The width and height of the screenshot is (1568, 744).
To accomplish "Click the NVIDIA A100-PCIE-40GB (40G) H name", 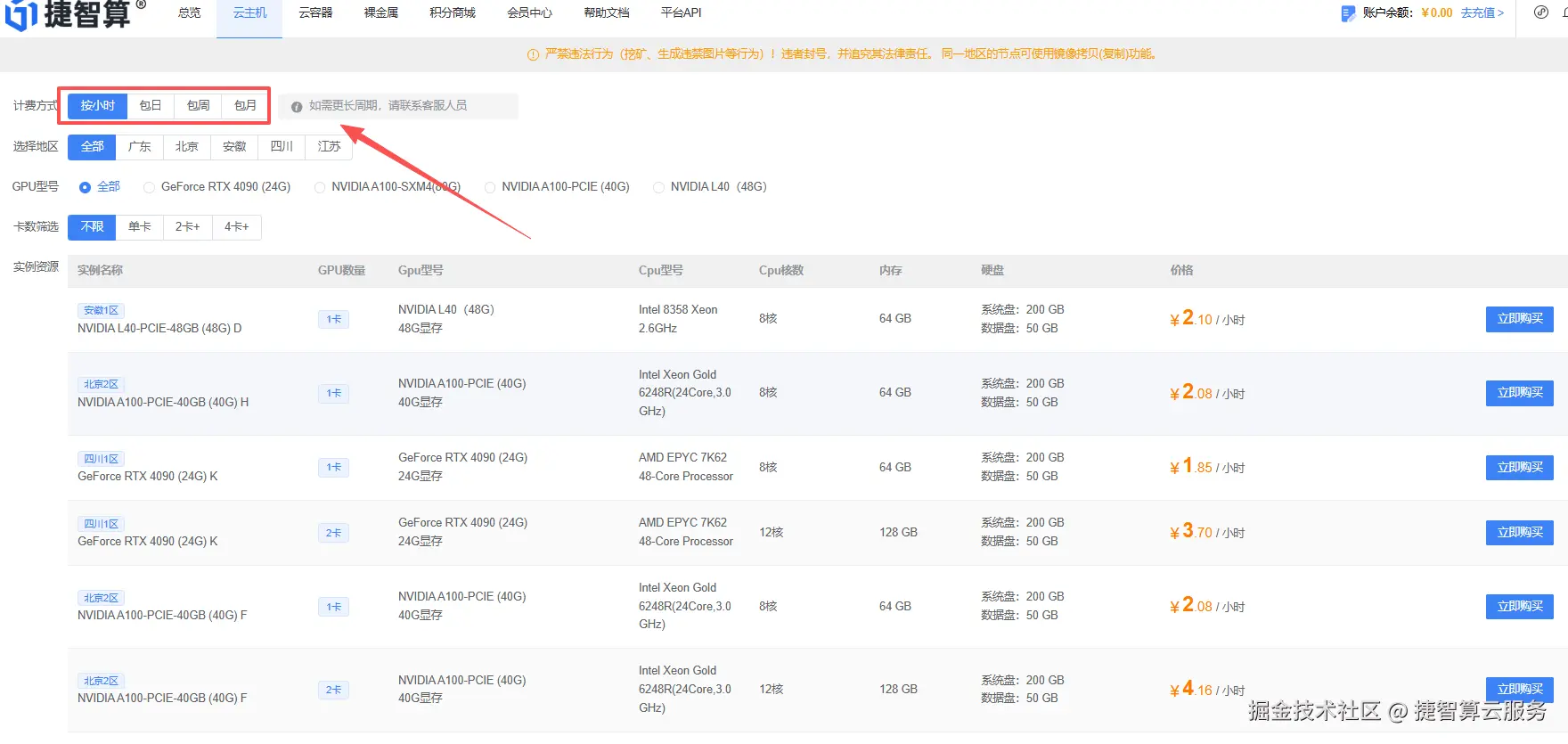I will [x=163, y=403].
